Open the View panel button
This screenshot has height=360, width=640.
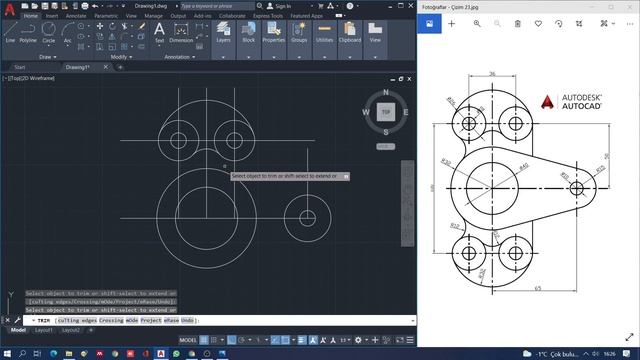tap(375, 32)
